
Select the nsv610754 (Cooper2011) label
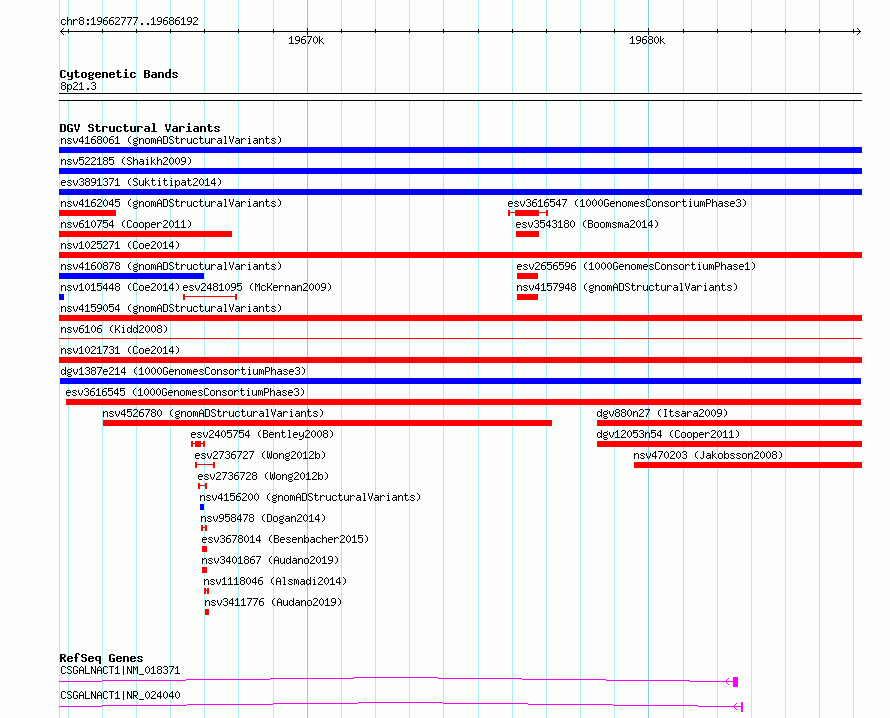pos(126,224)
